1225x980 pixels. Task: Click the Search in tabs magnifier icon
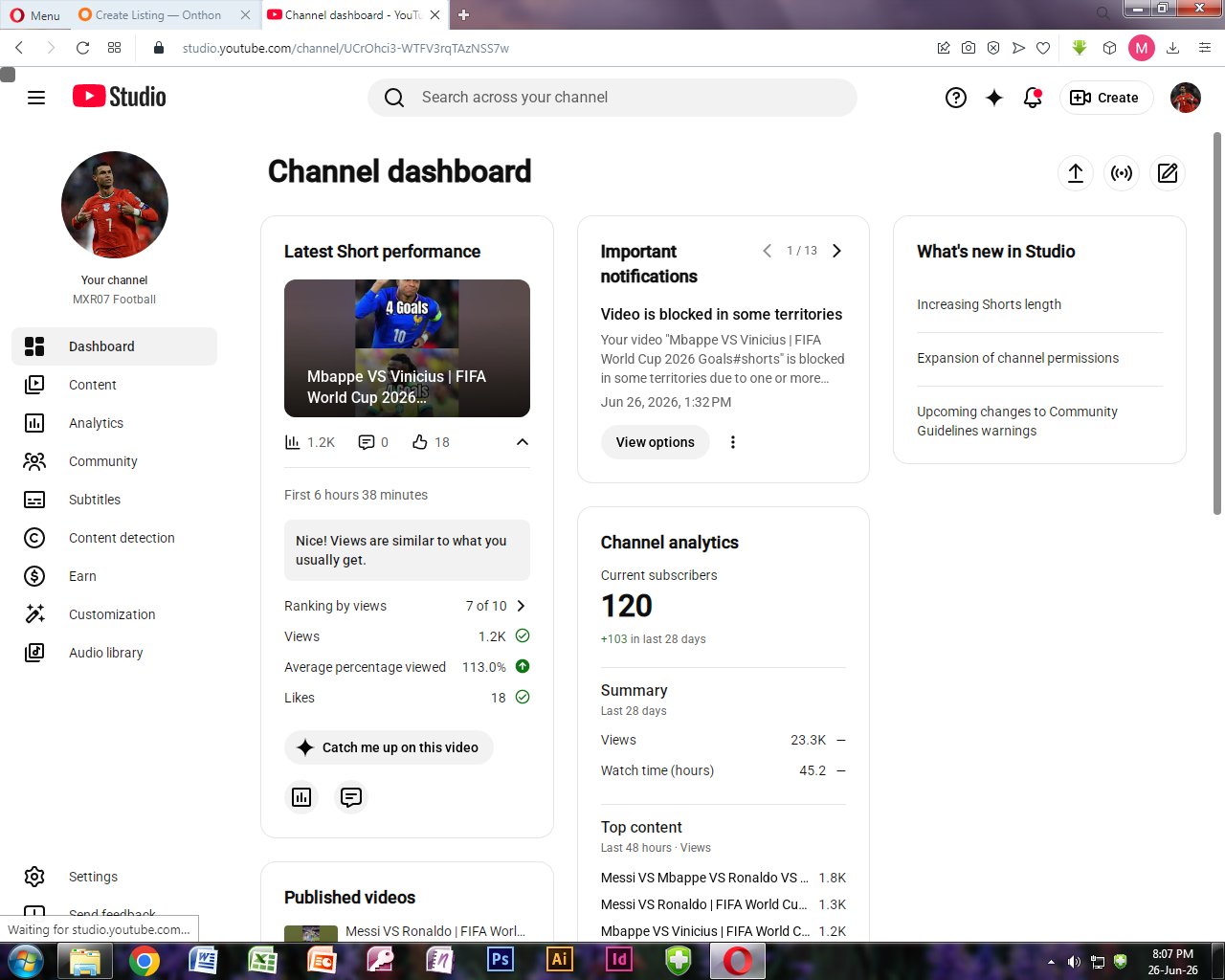(1103, 13)
